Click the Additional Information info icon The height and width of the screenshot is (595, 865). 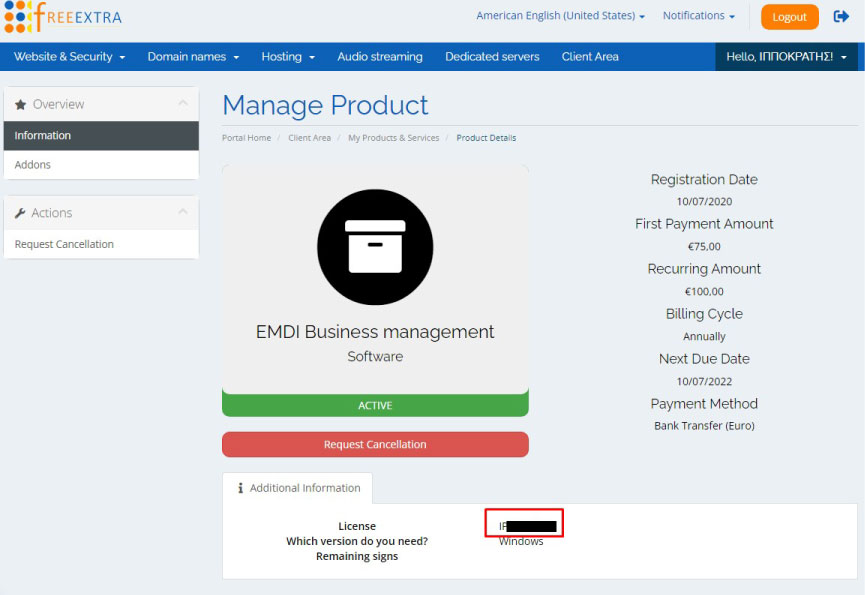point(241,488)
